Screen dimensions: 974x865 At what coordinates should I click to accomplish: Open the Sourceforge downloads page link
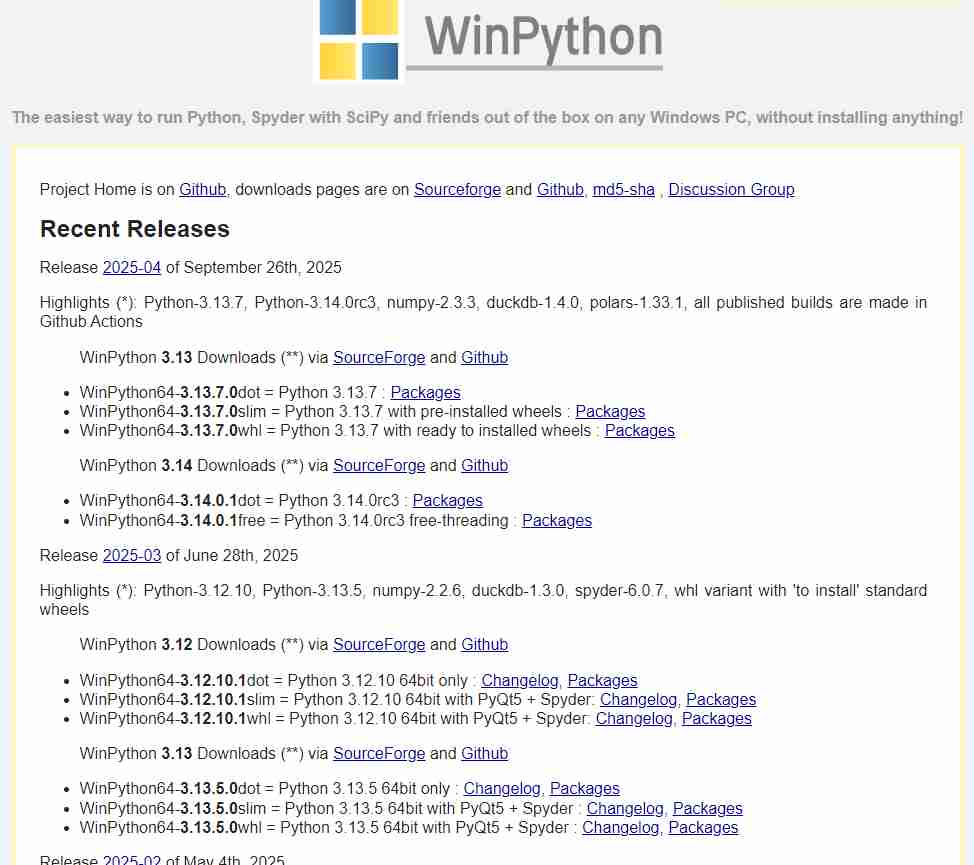pos(457,189)
